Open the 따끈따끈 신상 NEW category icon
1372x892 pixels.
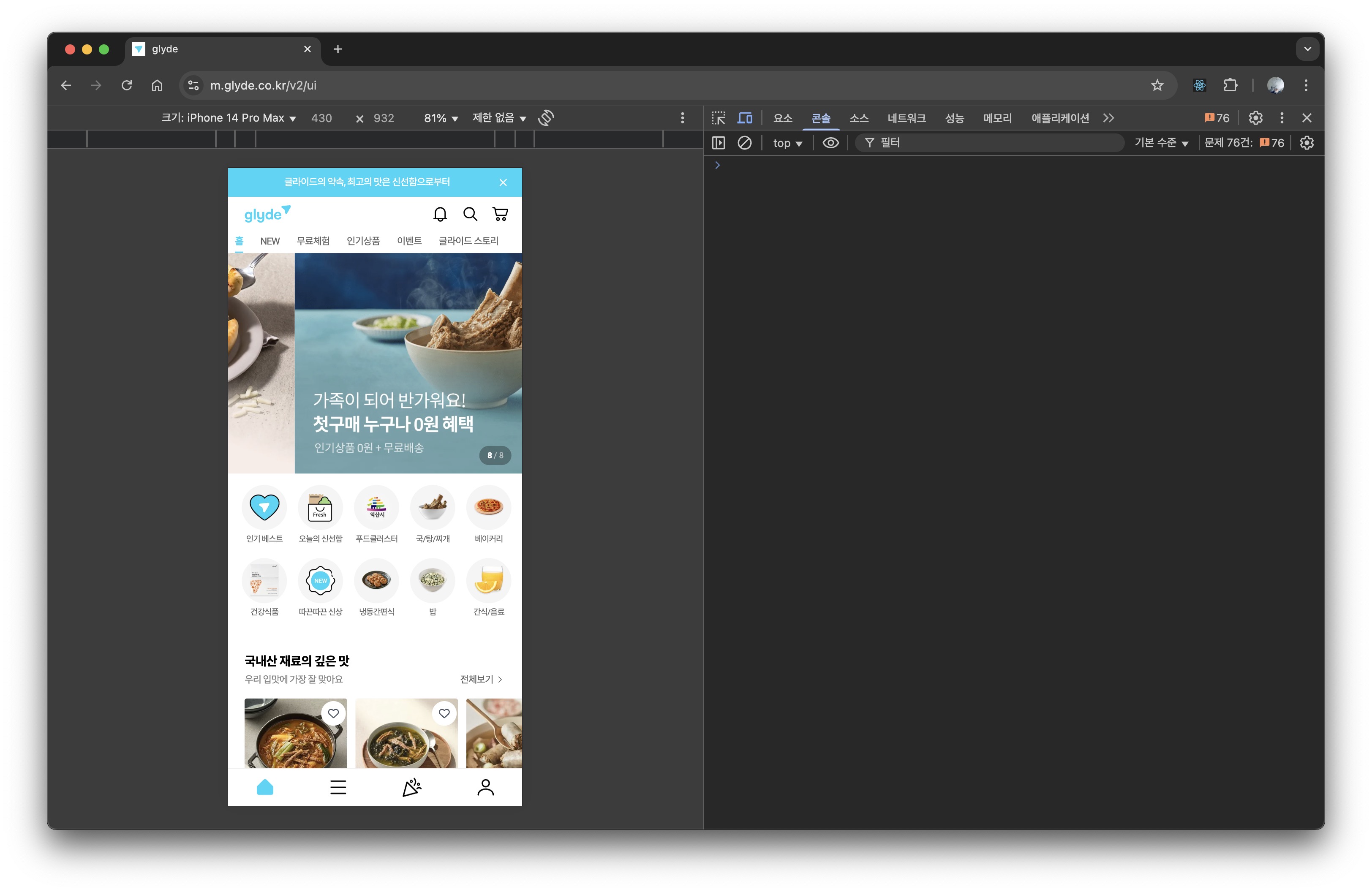click(x=320, y=580)
